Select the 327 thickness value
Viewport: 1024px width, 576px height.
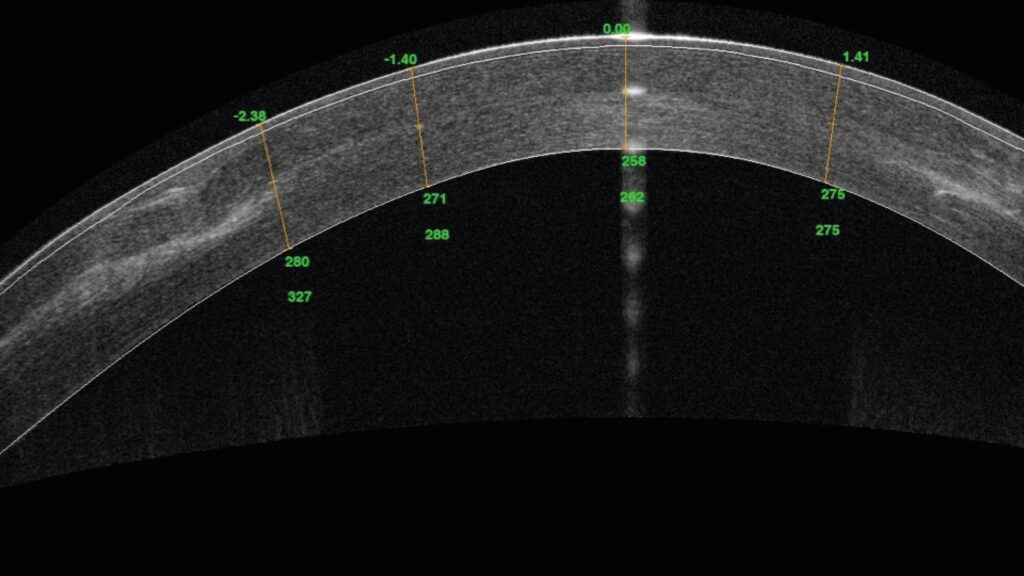(298, 297)
